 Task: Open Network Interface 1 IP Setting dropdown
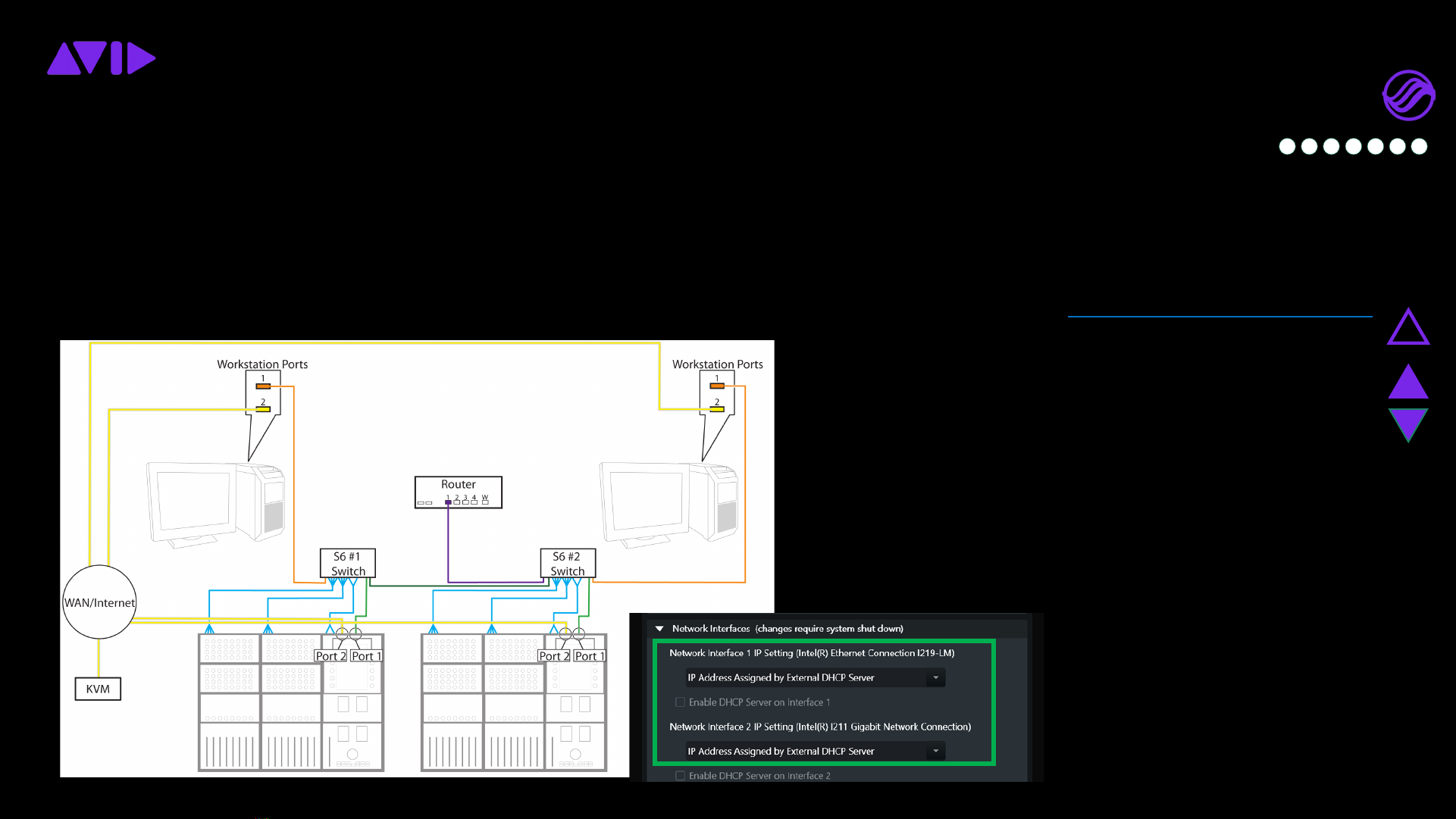pos(815,677)
